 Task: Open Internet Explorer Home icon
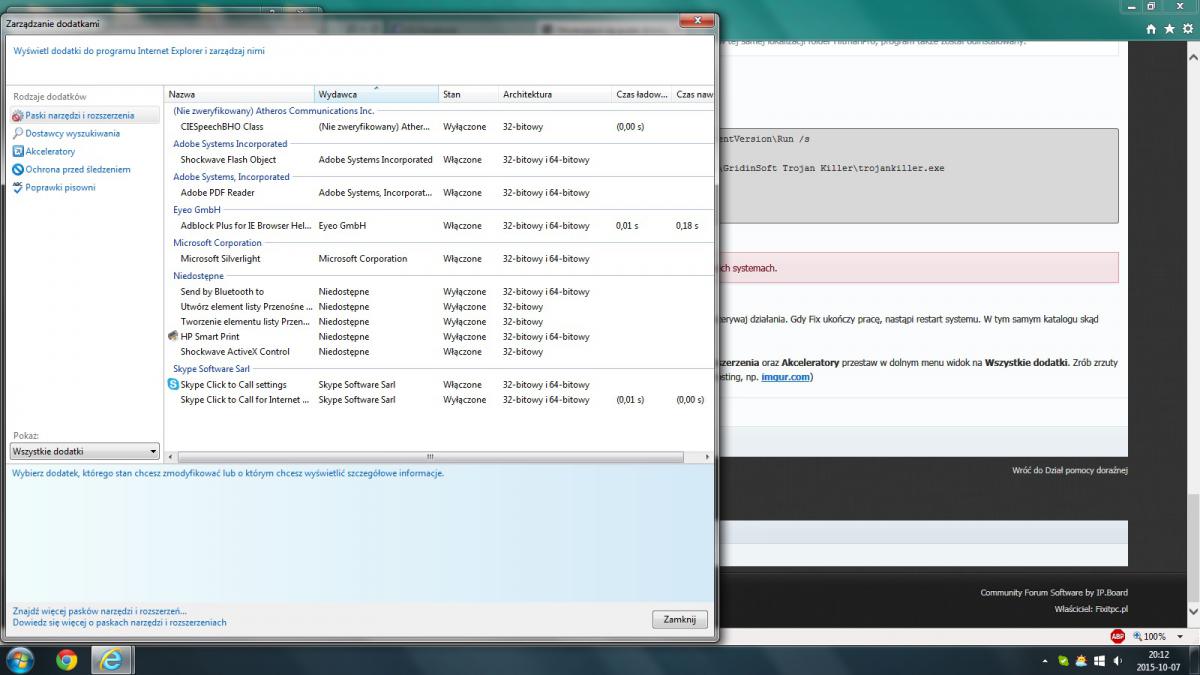(1152, 30)
